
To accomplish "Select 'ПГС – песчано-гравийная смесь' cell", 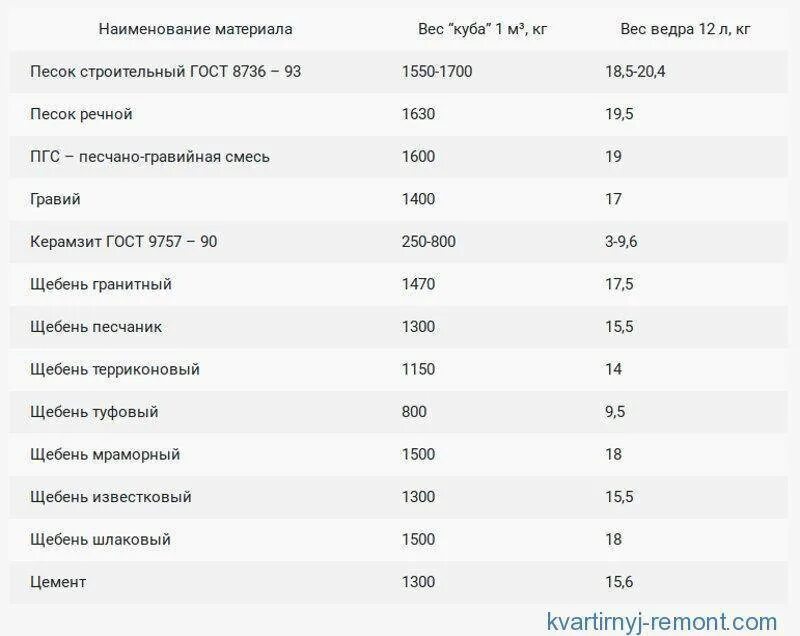I will [149, 157].
